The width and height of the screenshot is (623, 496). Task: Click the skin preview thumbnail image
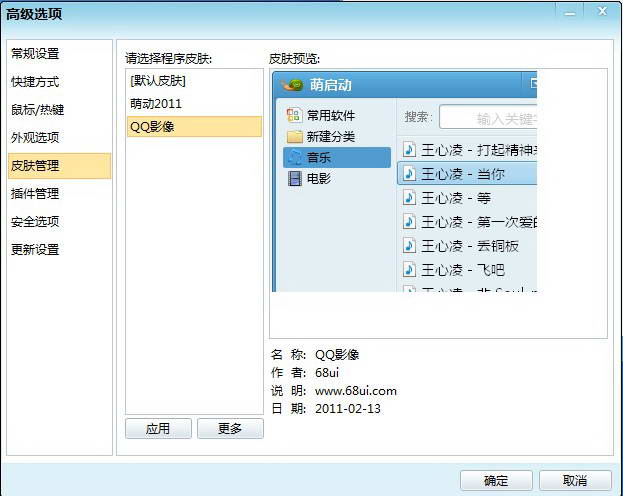[404, 181]
